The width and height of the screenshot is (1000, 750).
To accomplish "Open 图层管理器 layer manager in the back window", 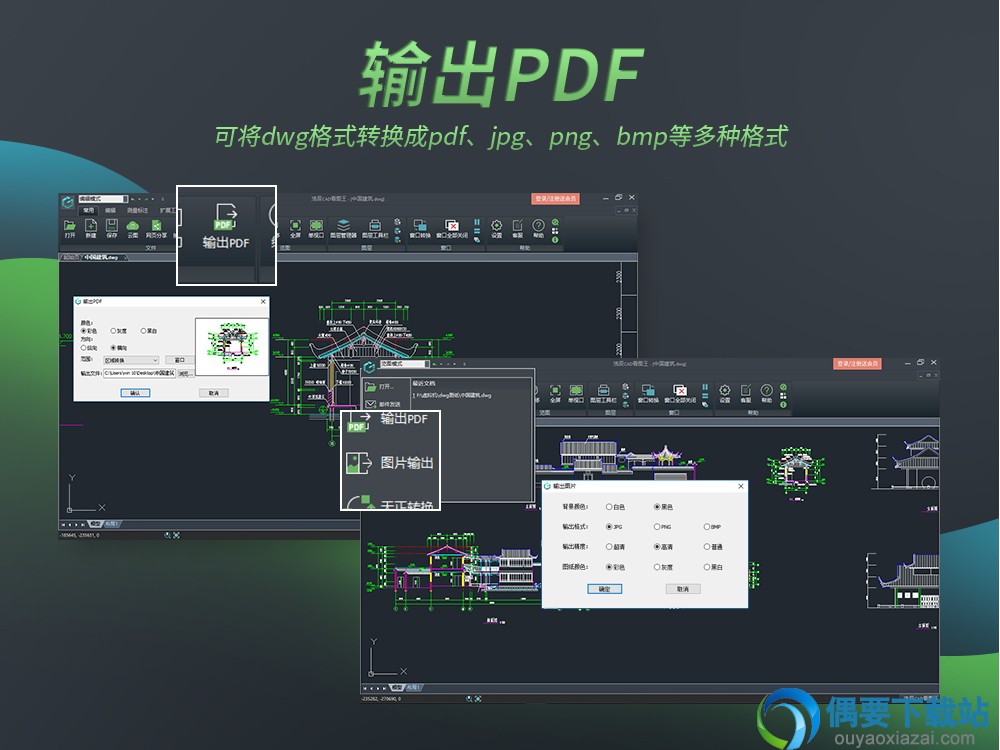I will (343, 226).
